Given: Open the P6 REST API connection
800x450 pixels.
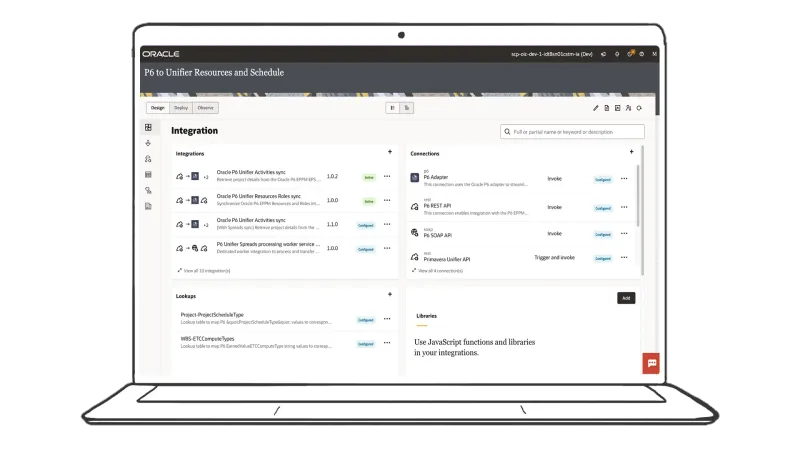Looking at the screenshot, I should click(437, 206).
